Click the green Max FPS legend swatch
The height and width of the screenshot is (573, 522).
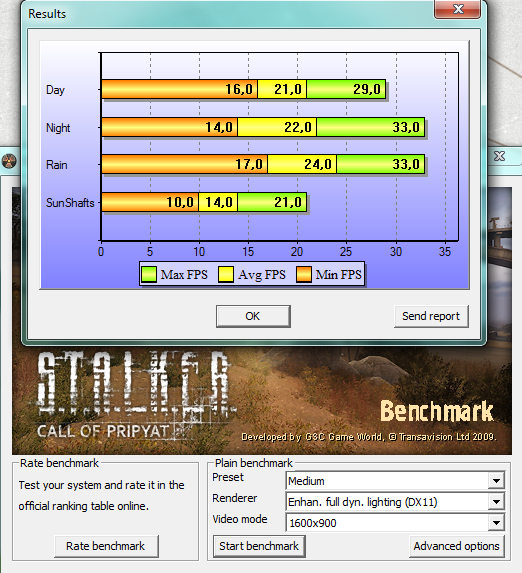coord(149,274)
